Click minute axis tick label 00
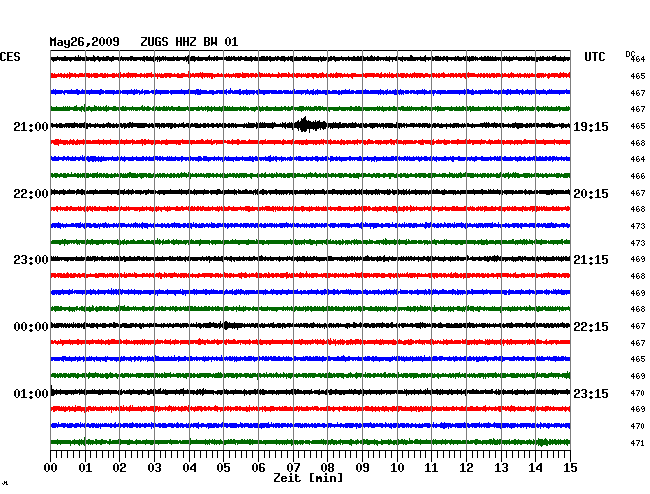This screenshot has width=650, height=494. (50, 467)
